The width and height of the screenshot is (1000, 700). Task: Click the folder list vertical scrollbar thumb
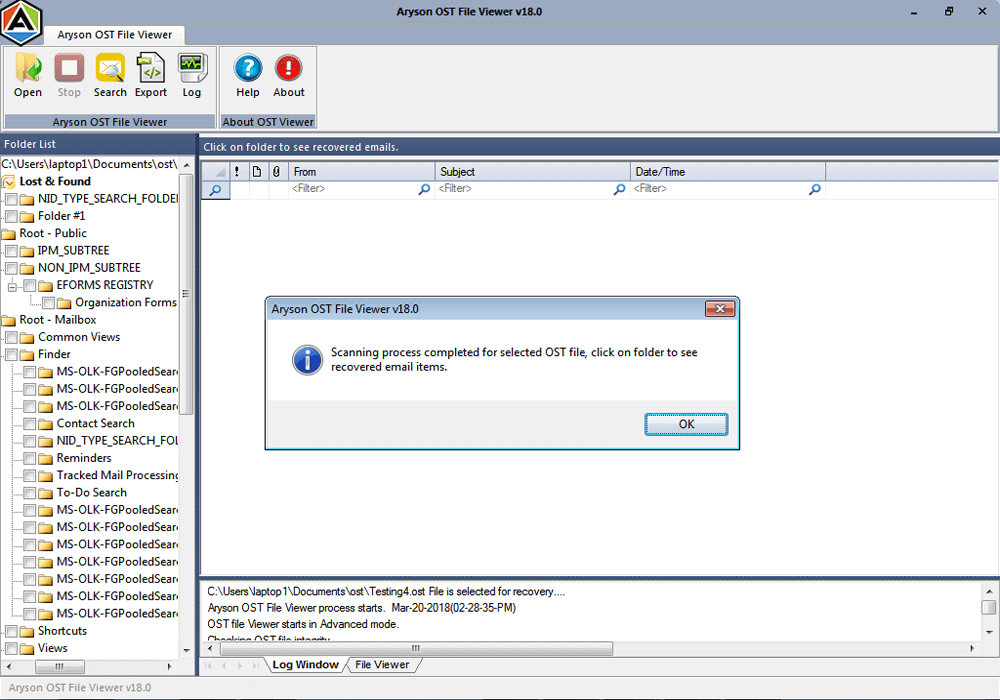(186, 294)
